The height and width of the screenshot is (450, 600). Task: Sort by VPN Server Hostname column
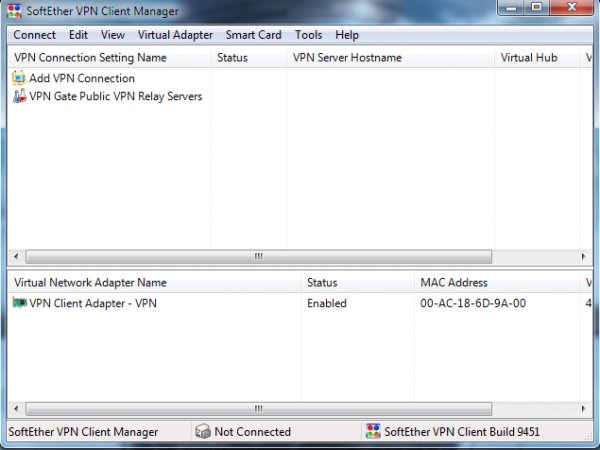390,57
